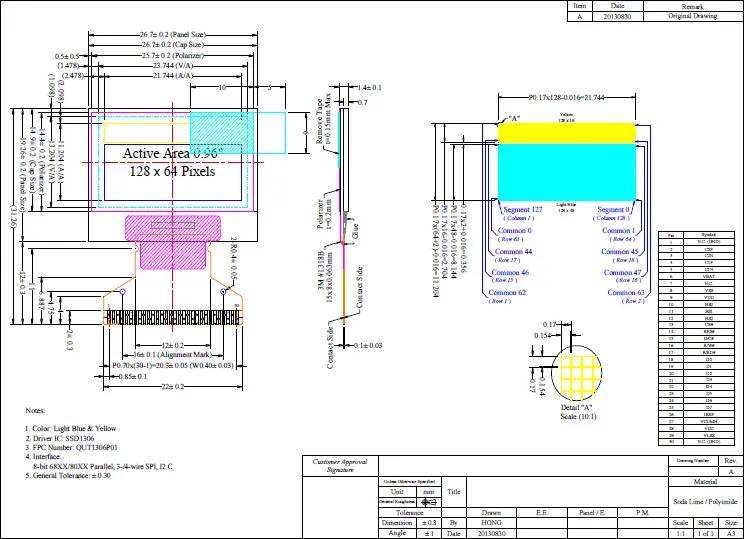
Task: Select the "1 of 1" sheet count cell
Action: click(x=706, y=533)
